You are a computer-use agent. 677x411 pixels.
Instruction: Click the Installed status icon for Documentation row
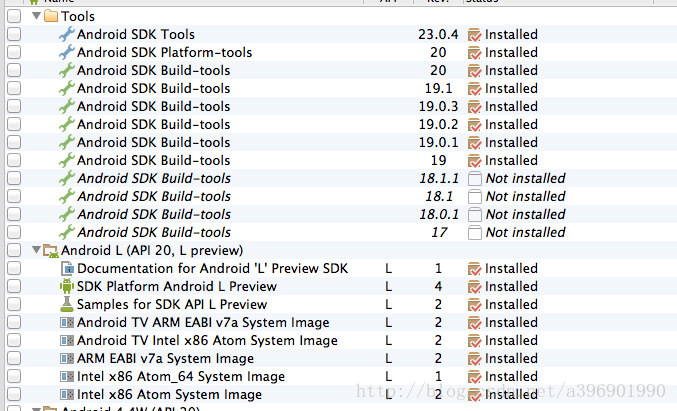pyautogui.click(x=475, y=269)
